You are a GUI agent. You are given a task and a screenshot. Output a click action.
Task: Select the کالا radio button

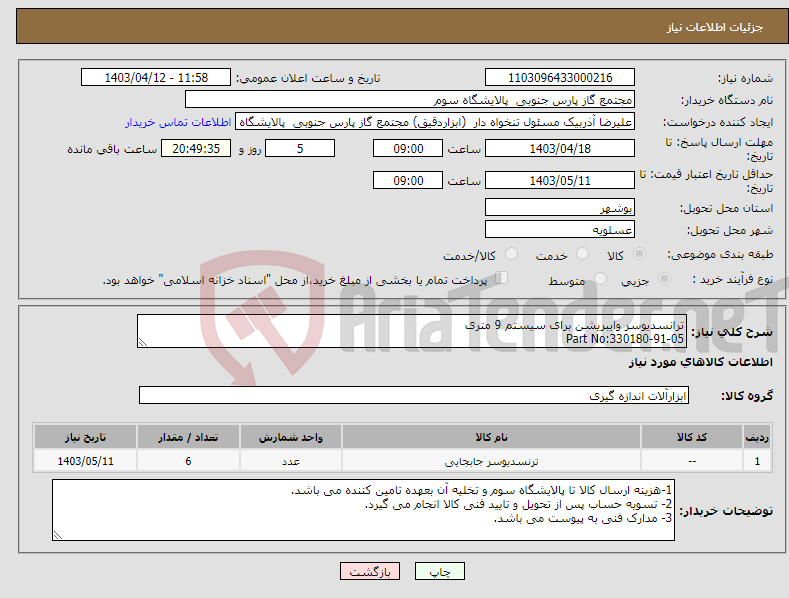[639, 254]
